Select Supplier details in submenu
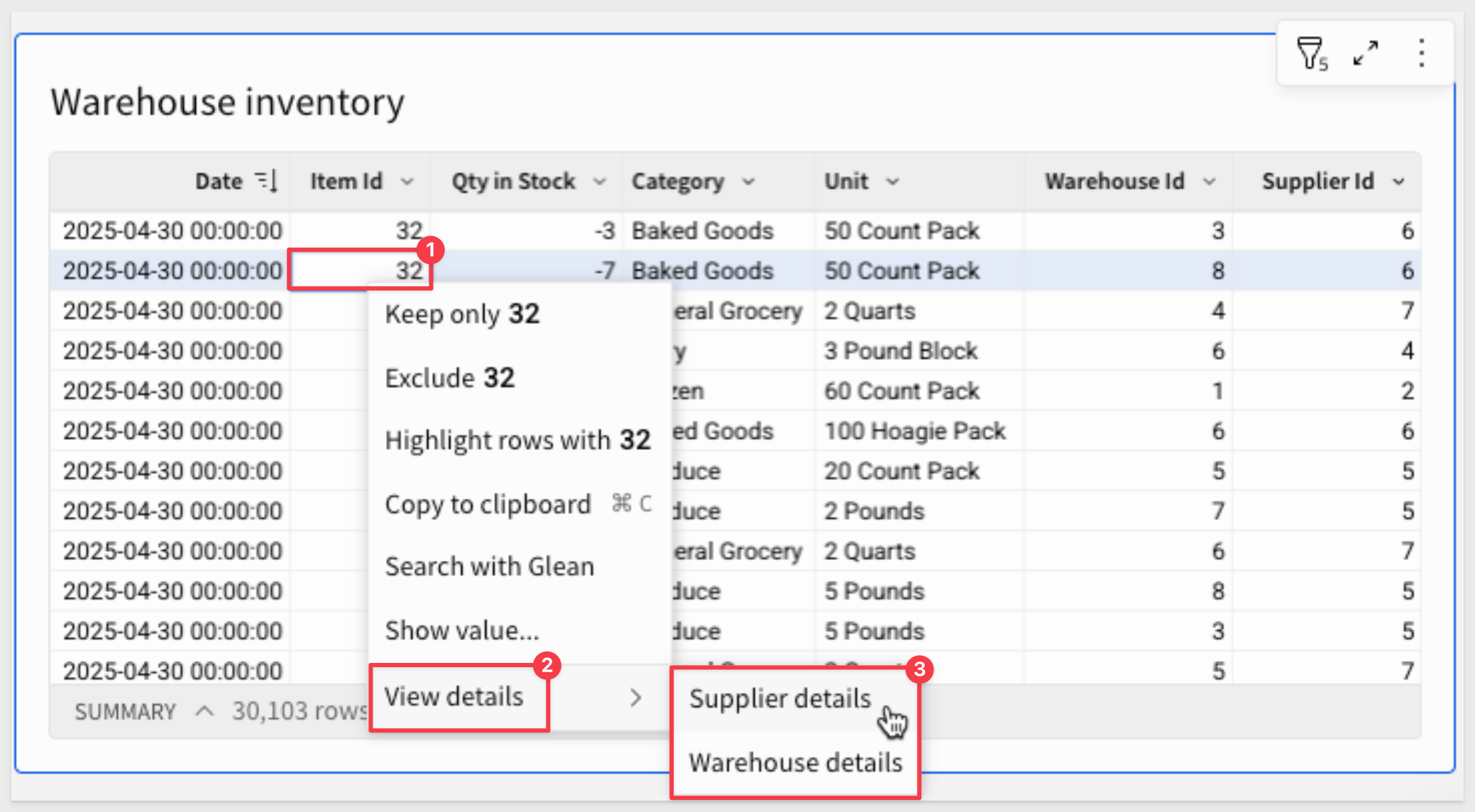The height and width of the screenshot is (812, 1475). [779, 699]
